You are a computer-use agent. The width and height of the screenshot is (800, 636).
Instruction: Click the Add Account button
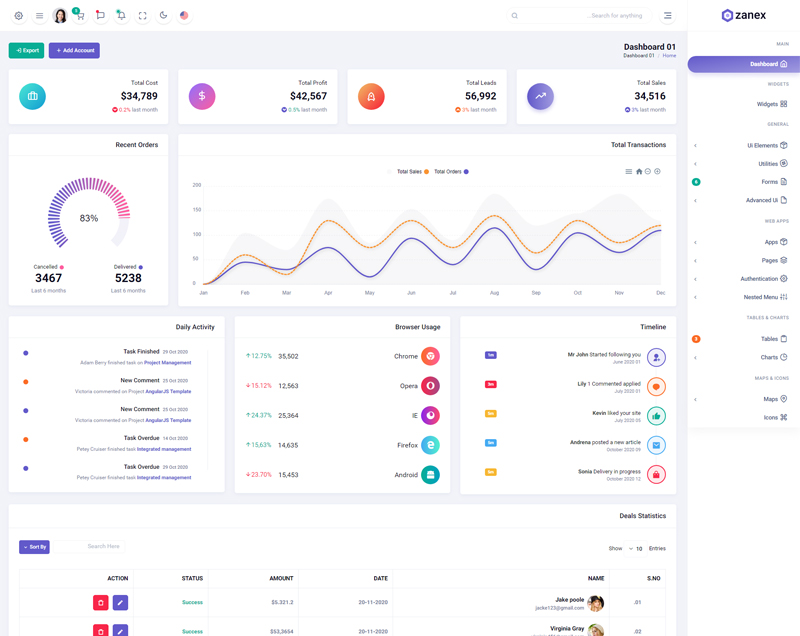(x=74, y=50)
